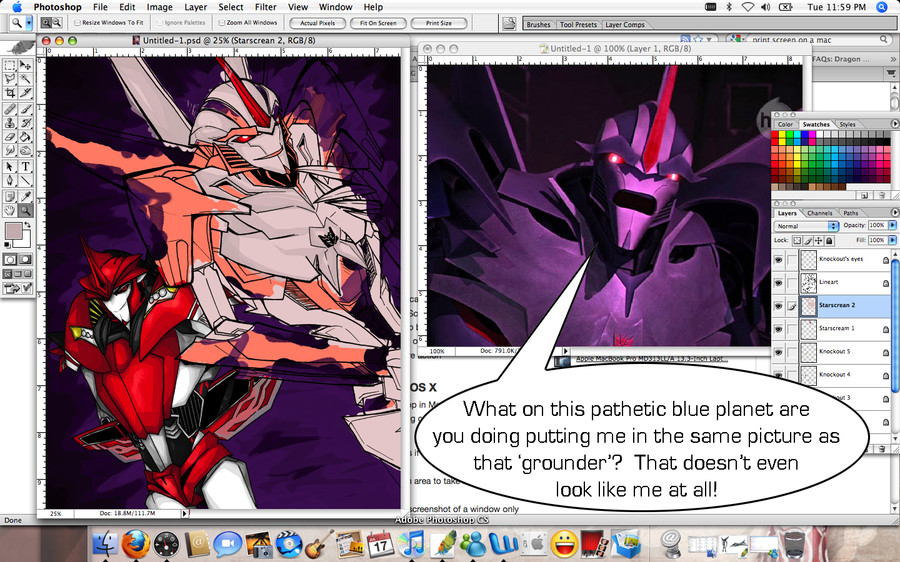Open the Tool Presets palette well tab
Viewport: 900px width, 562px height.
click(578, 25)
